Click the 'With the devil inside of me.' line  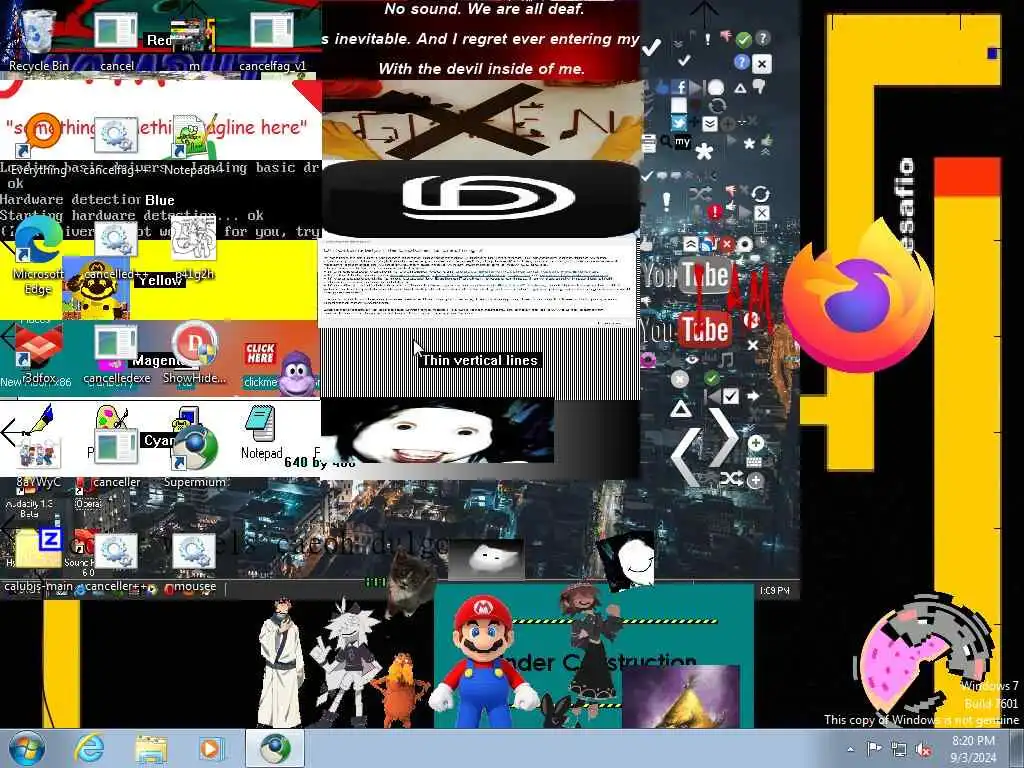click(x=481, y=68)
